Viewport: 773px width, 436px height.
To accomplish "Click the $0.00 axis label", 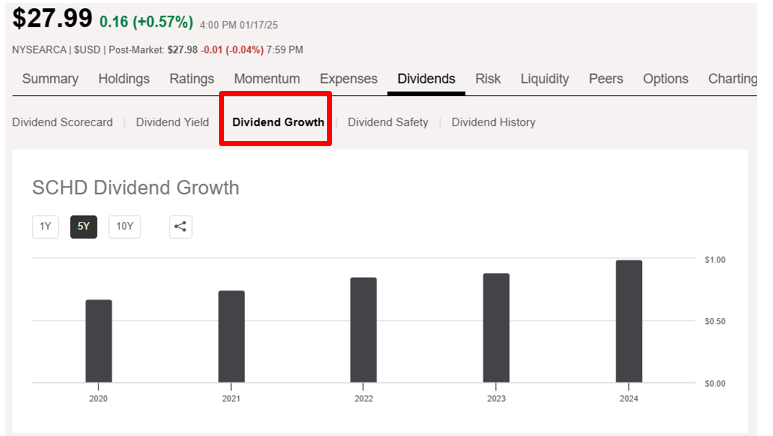I will pyautogui.click(x=715, y=384).
